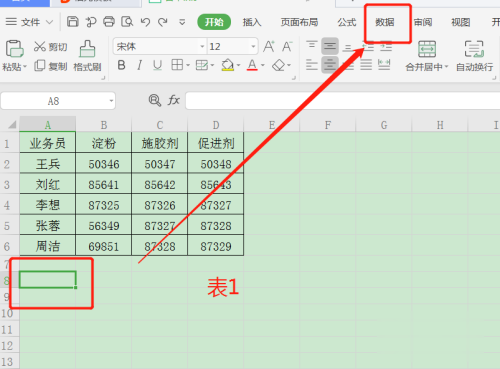Open the Name Box dropdown arrow
The width and height of the screenshot is (500, 369).
coord(111,101)
